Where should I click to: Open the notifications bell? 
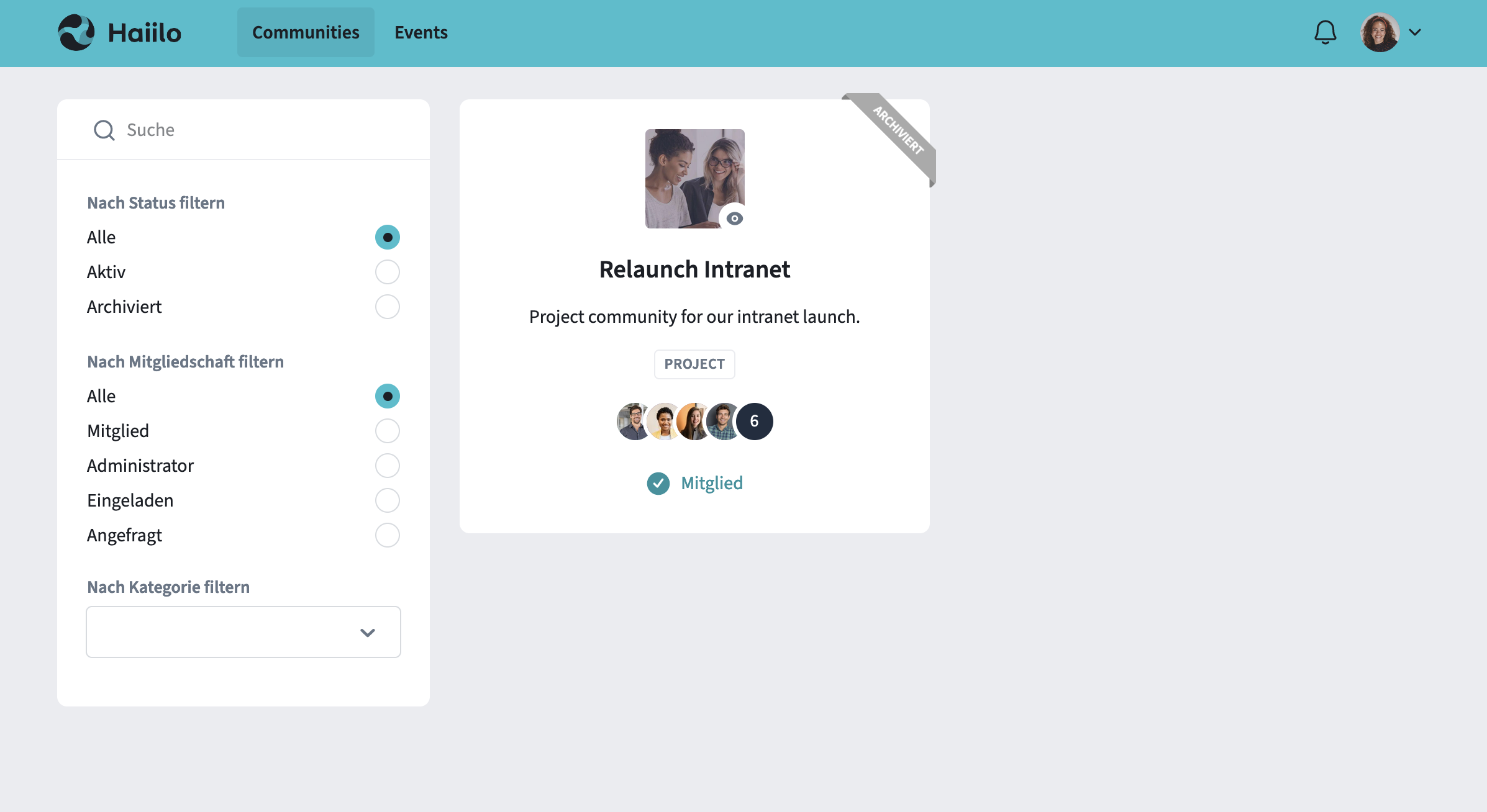click(x=1325, y=32)
